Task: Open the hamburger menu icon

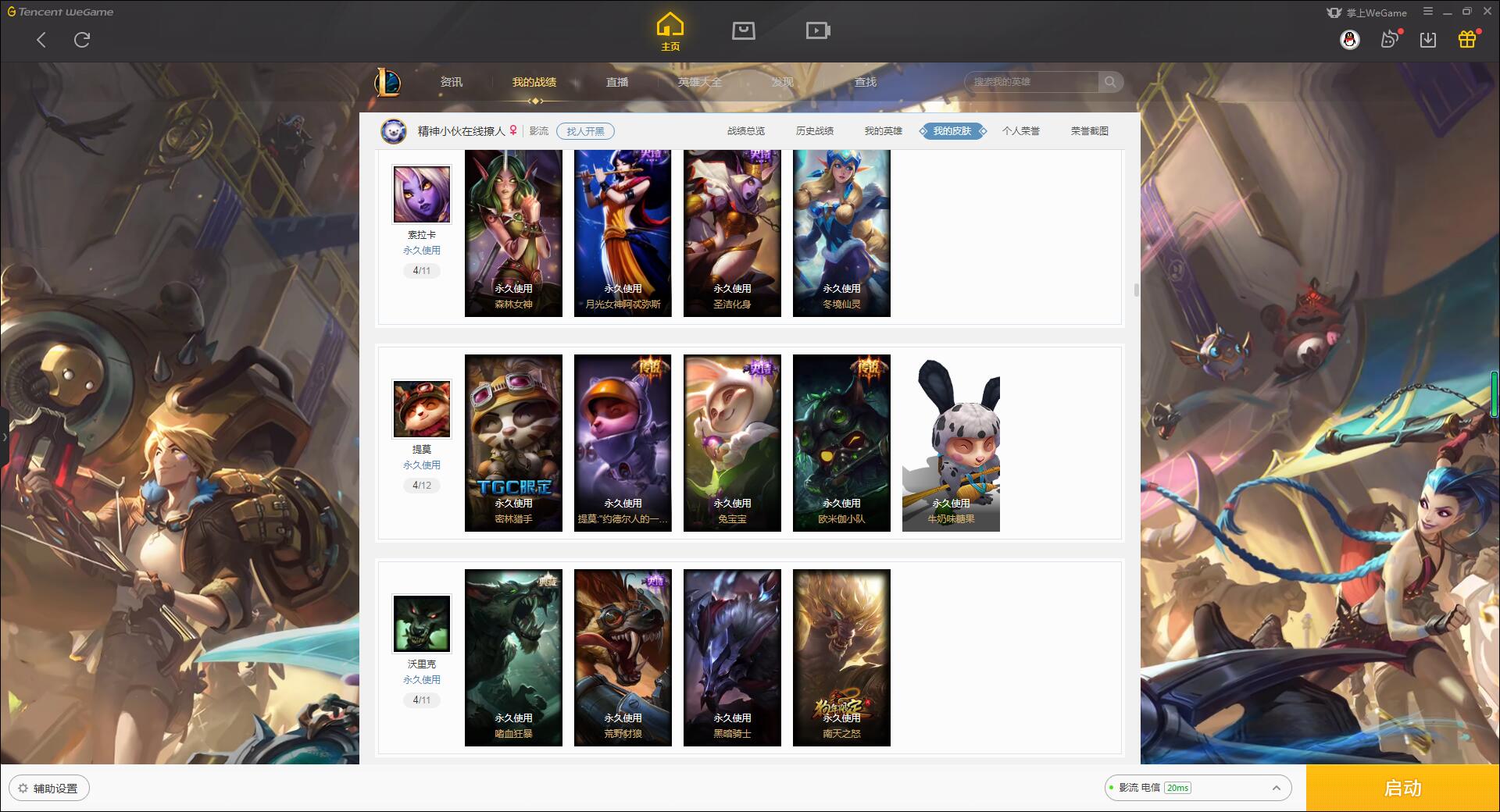Action: point(1428,12)
